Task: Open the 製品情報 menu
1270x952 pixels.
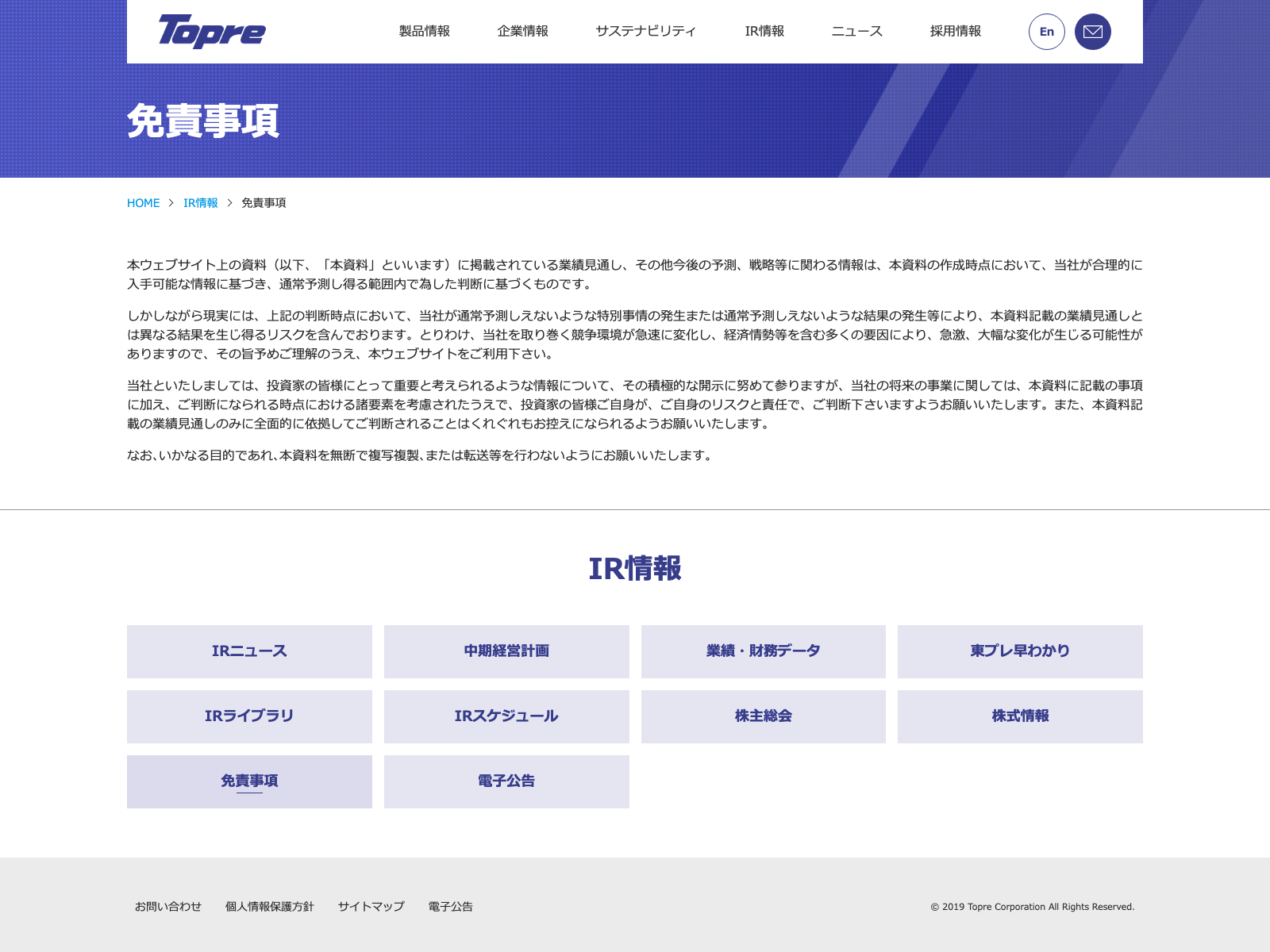Action: [424, 31]
